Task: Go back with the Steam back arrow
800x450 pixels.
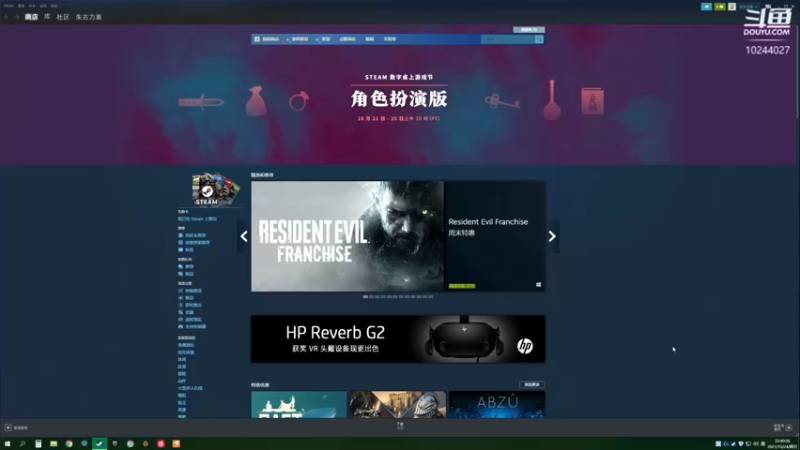Action: [6, 17]
